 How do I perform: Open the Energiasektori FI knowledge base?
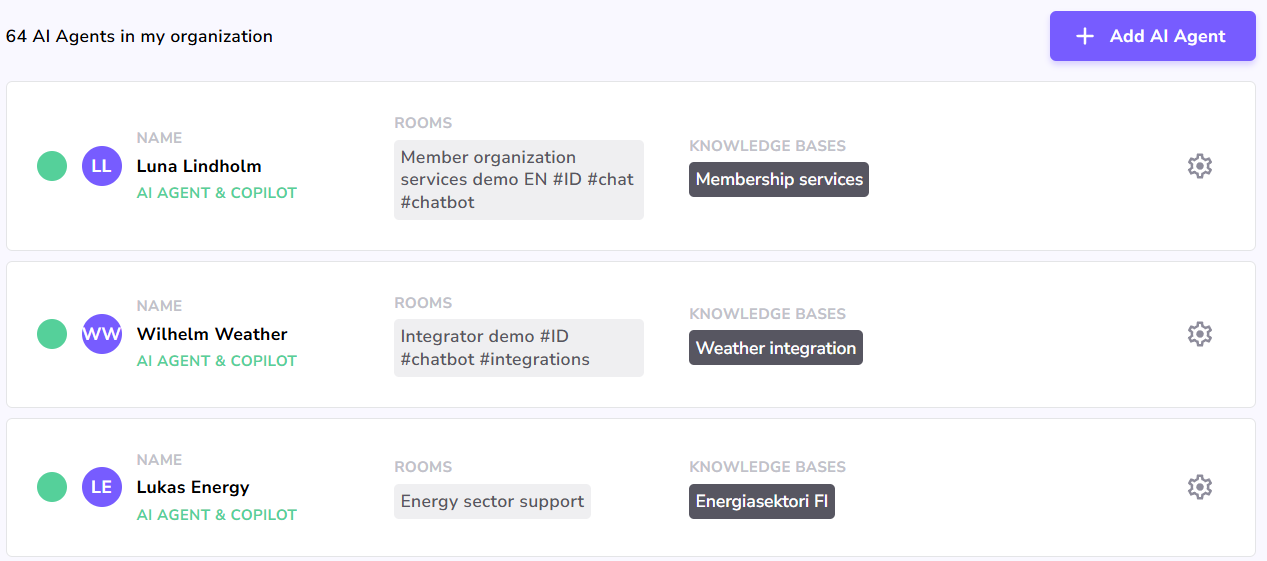point(761,501)
